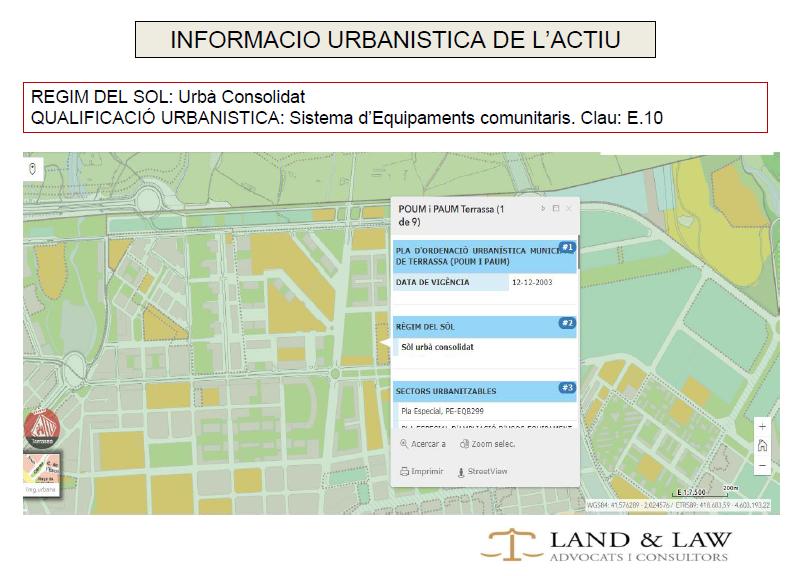
Task: Print using the Imprimir action
Action: click(x=421, y=471)
